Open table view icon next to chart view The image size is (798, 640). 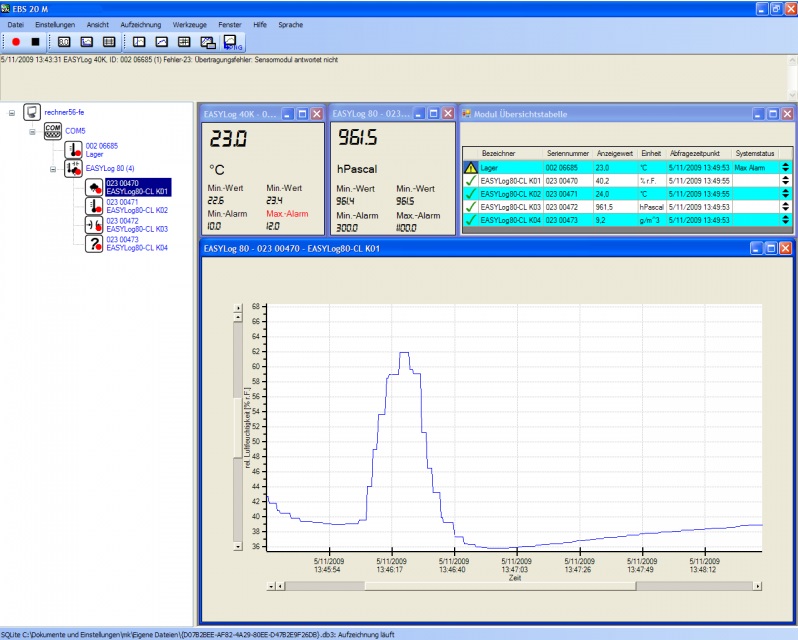[109, 42]
